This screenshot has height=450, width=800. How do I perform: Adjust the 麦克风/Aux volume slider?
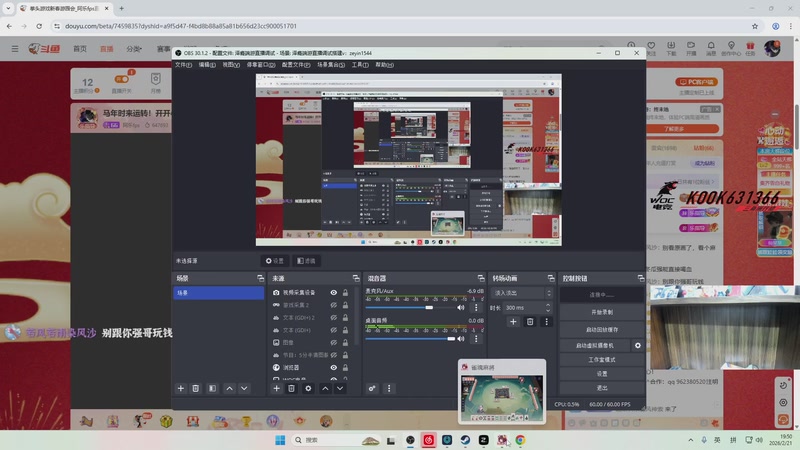pyautogui.click(x=409, y=308)
